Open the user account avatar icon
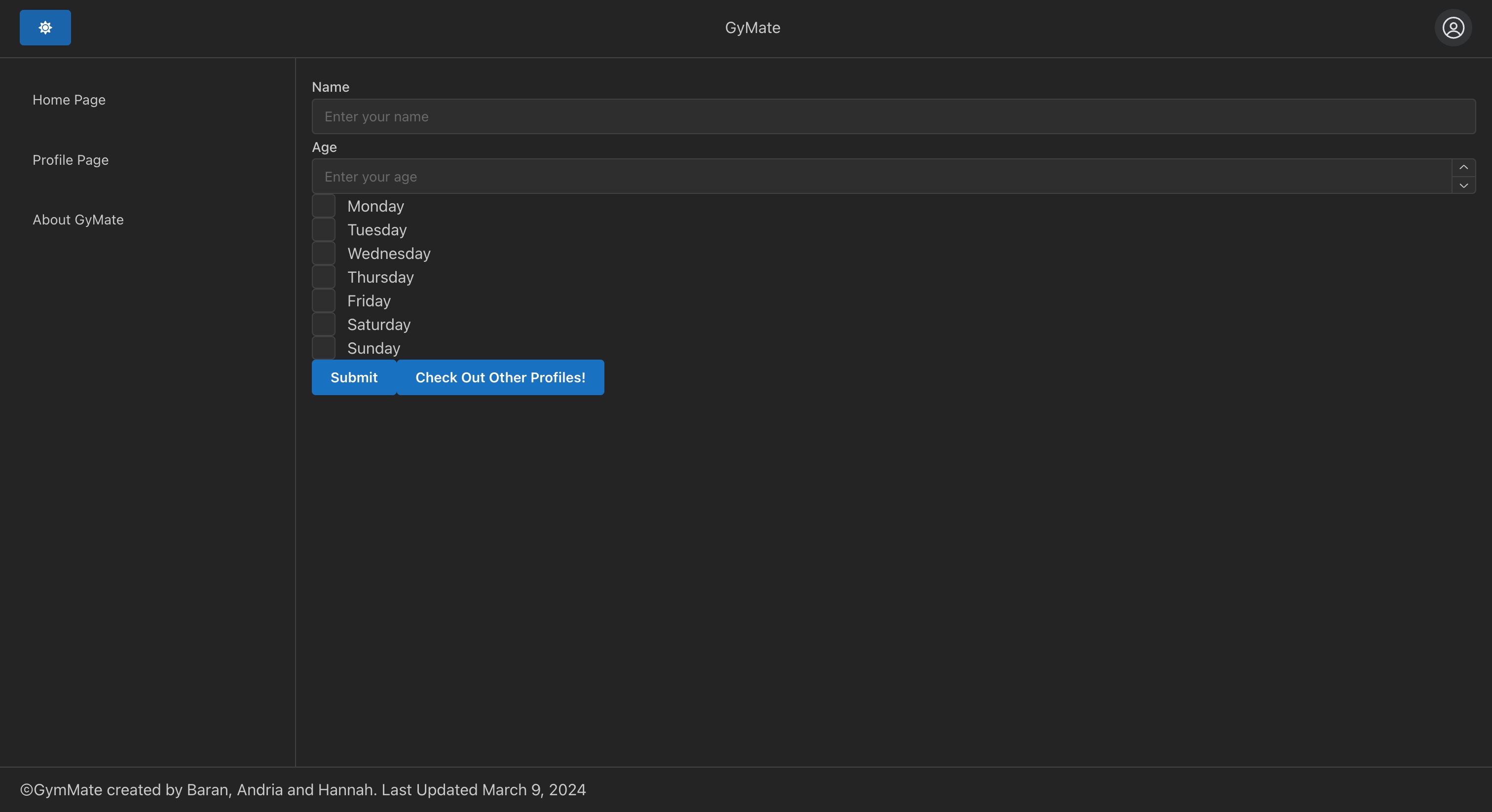1492x812 pixels. [x=1453, y=28]
